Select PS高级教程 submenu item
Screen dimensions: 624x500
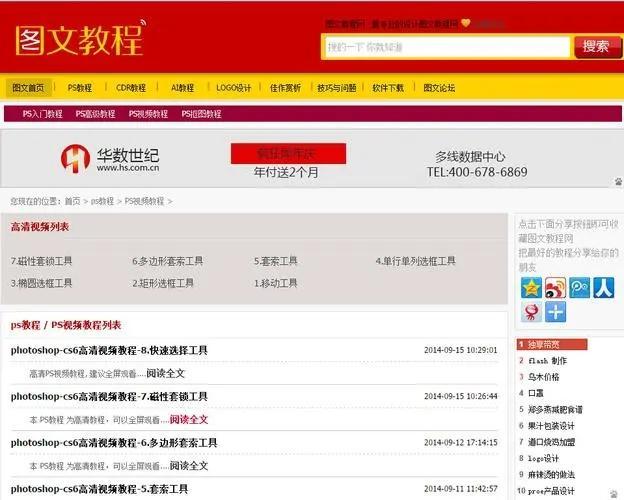click(x=96, y=114)
